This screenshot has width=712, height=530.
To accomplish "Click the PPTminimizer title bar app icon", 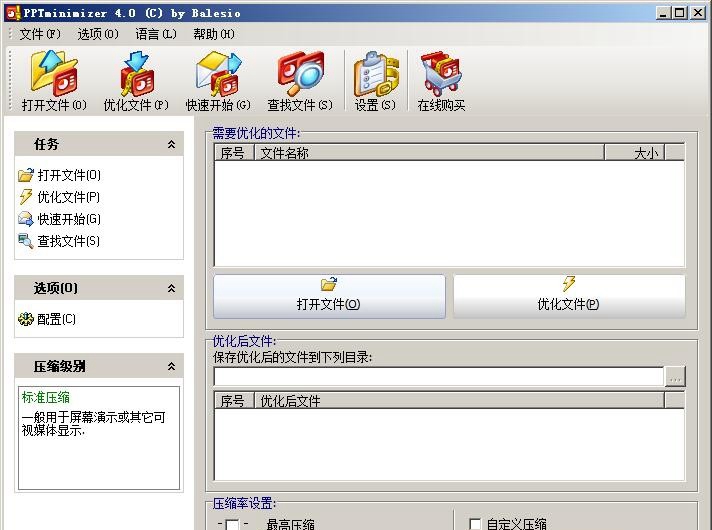I will (12, 13).
